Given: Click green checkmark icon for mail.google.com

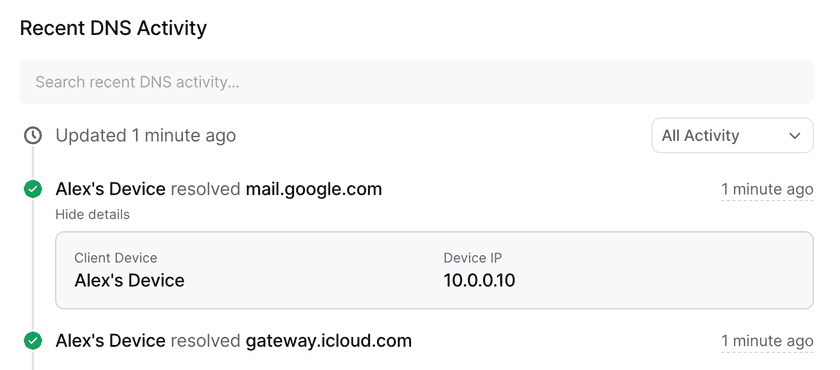Looking at the screenshot, I should (33, 189).
